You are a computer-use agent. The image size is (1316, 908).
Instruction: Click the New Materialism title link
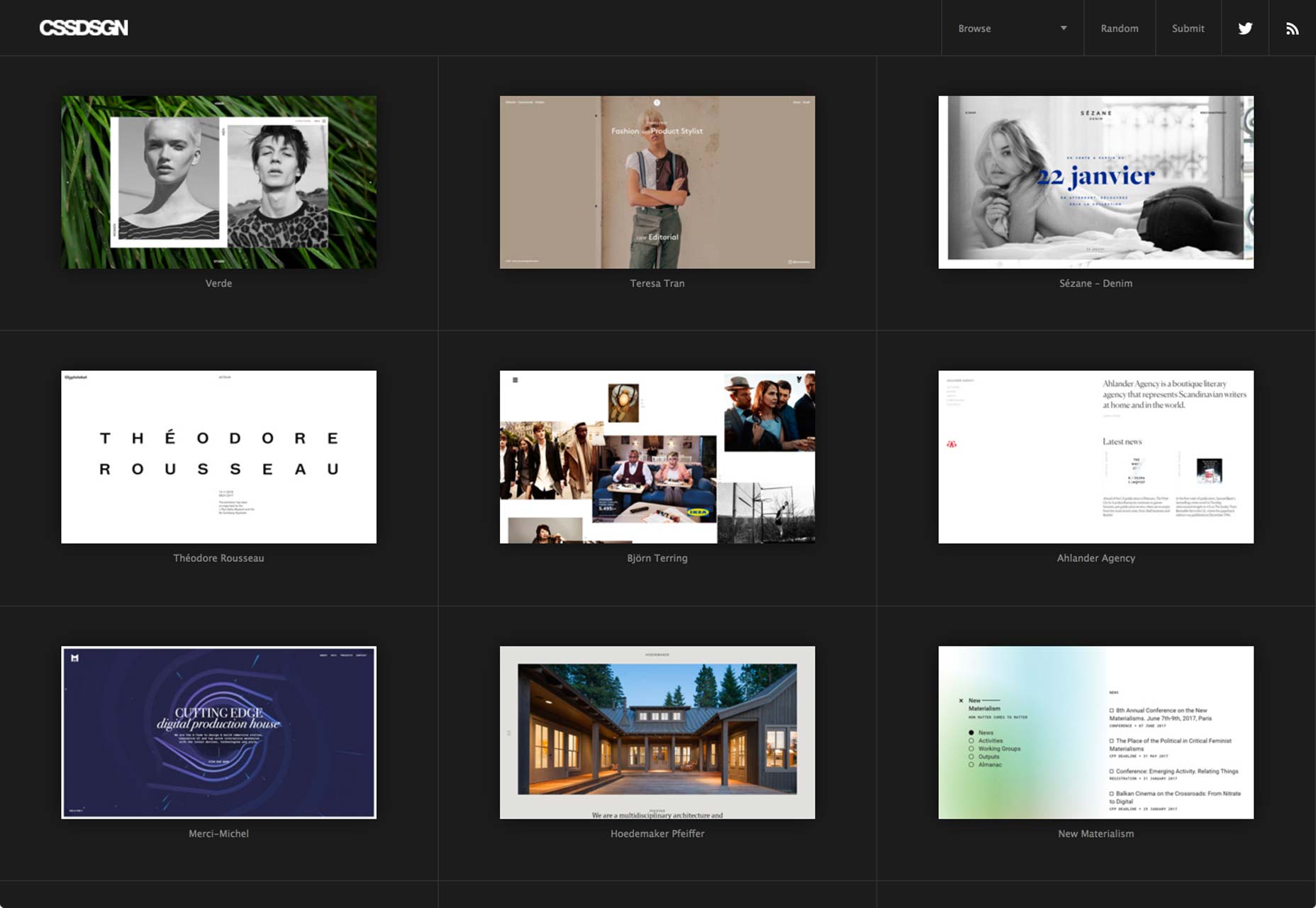click(1095, 834)
